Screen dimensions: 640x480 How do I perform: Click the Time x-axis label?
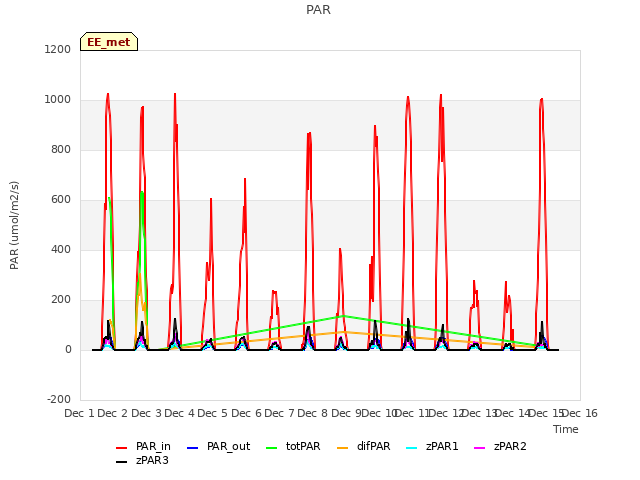tap(566, 429)
